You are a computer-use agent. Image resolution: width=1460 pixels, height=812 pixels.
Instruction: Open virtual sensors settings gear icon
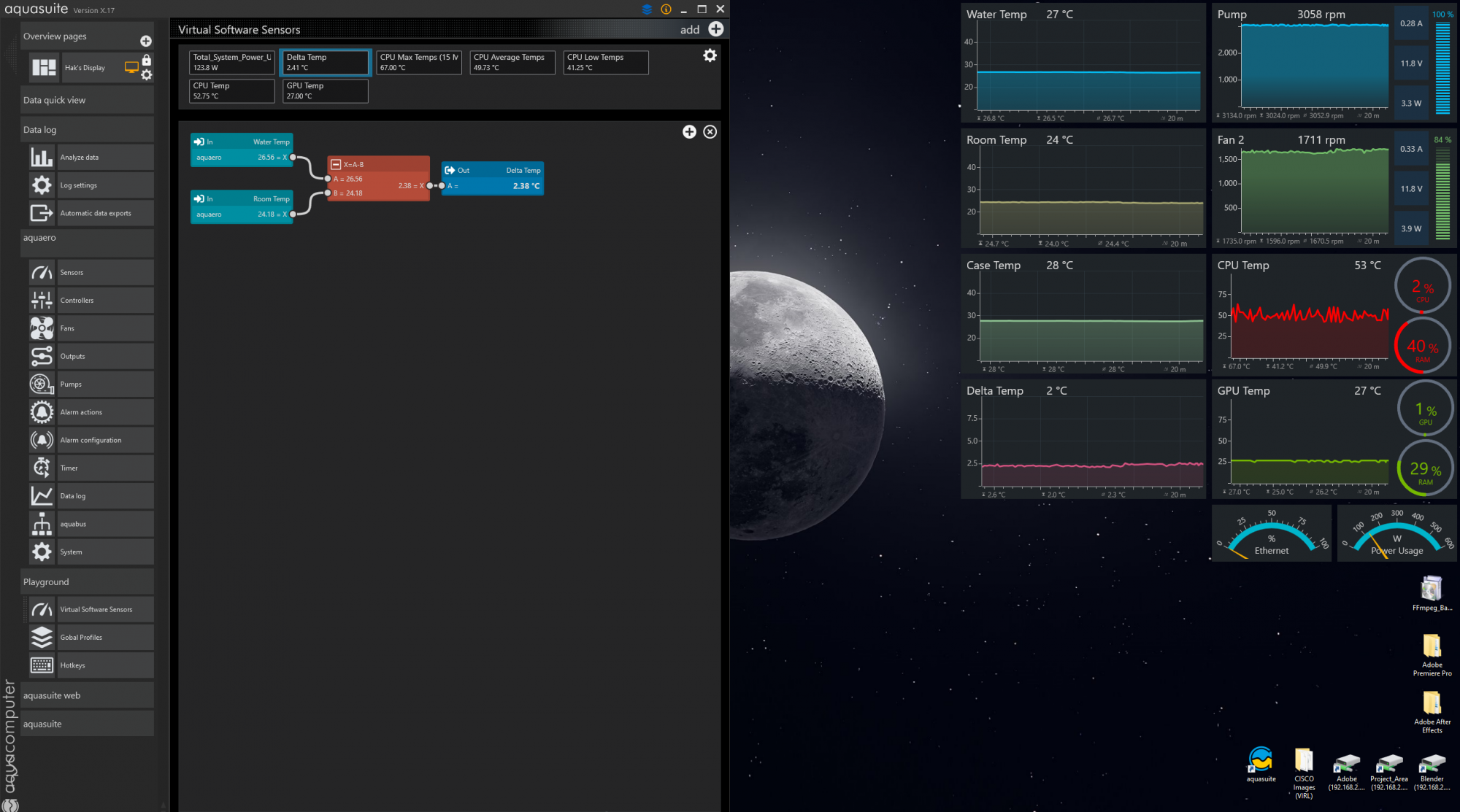pyautogui.click(x=710, y=55)
